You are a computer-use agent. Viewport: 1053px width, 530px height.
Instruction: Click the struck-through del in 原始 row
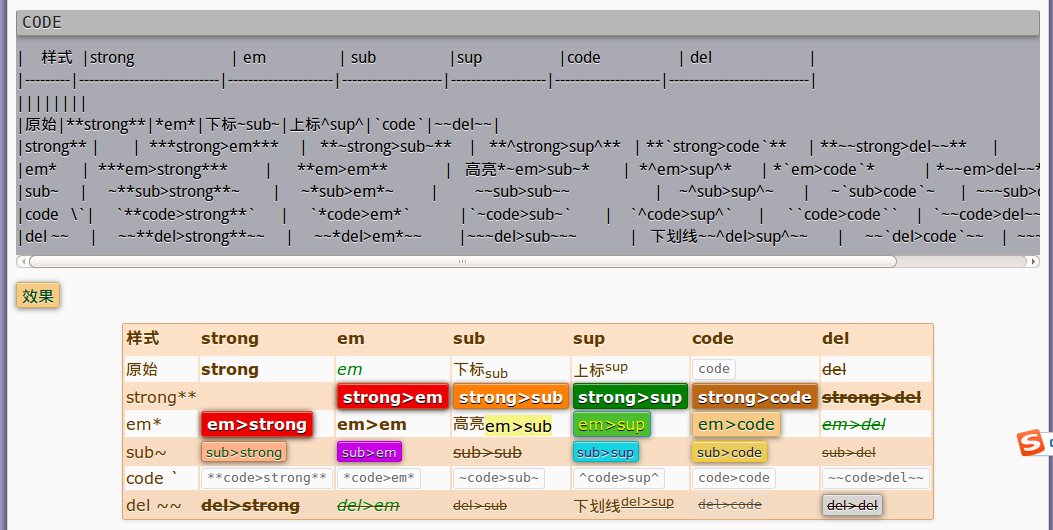pyautogui.click(x=834, y=369)
